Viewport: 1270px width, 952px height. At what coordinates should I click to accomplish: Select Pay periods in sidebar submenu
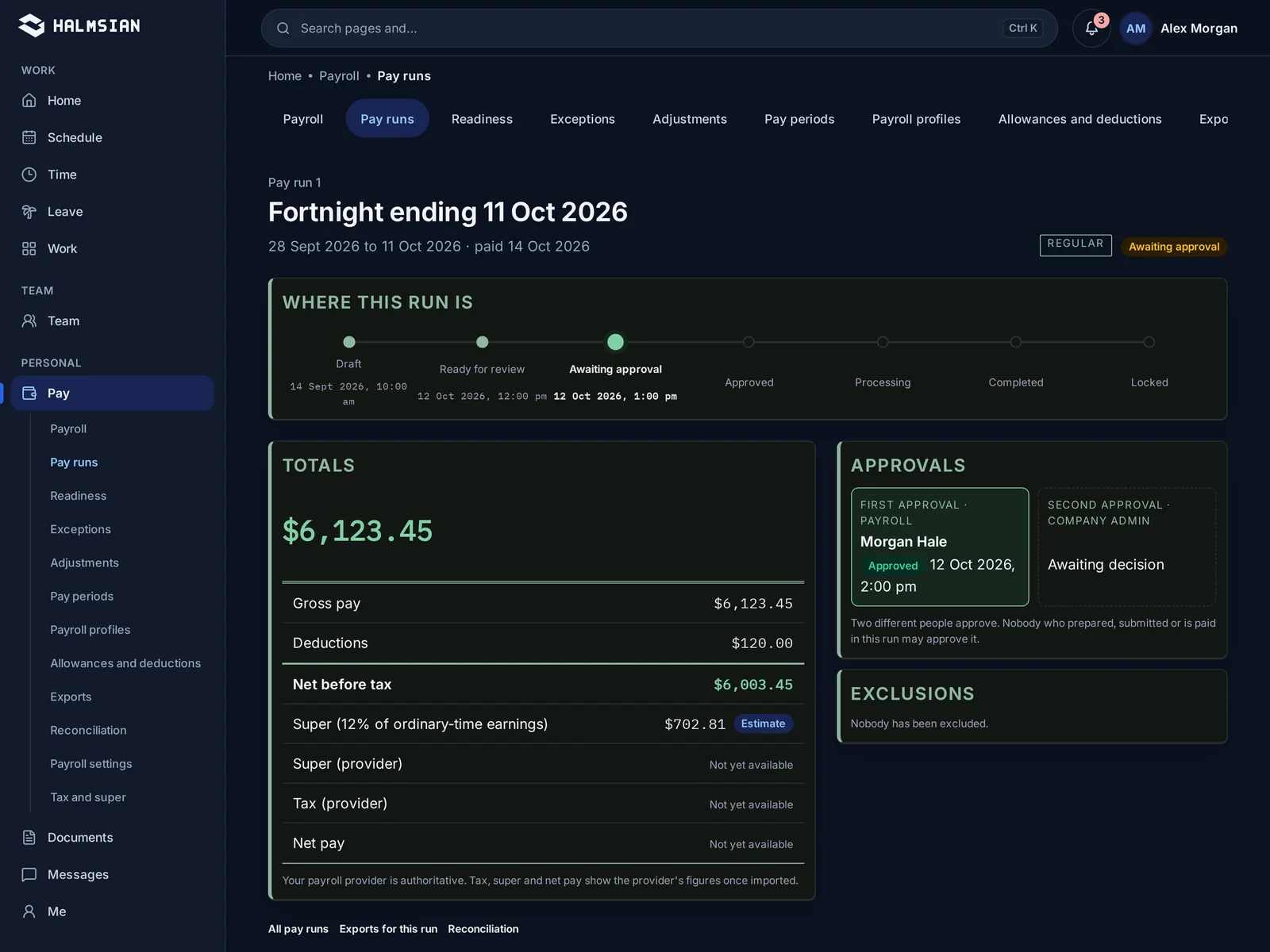point(82,597)
